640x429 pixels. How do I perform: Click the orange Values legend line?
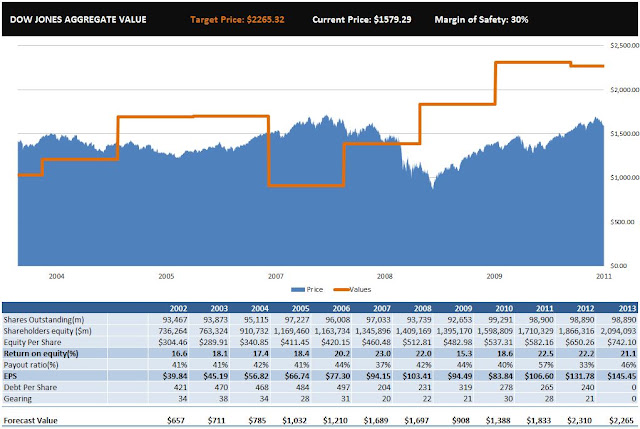(x=341, y=289)
